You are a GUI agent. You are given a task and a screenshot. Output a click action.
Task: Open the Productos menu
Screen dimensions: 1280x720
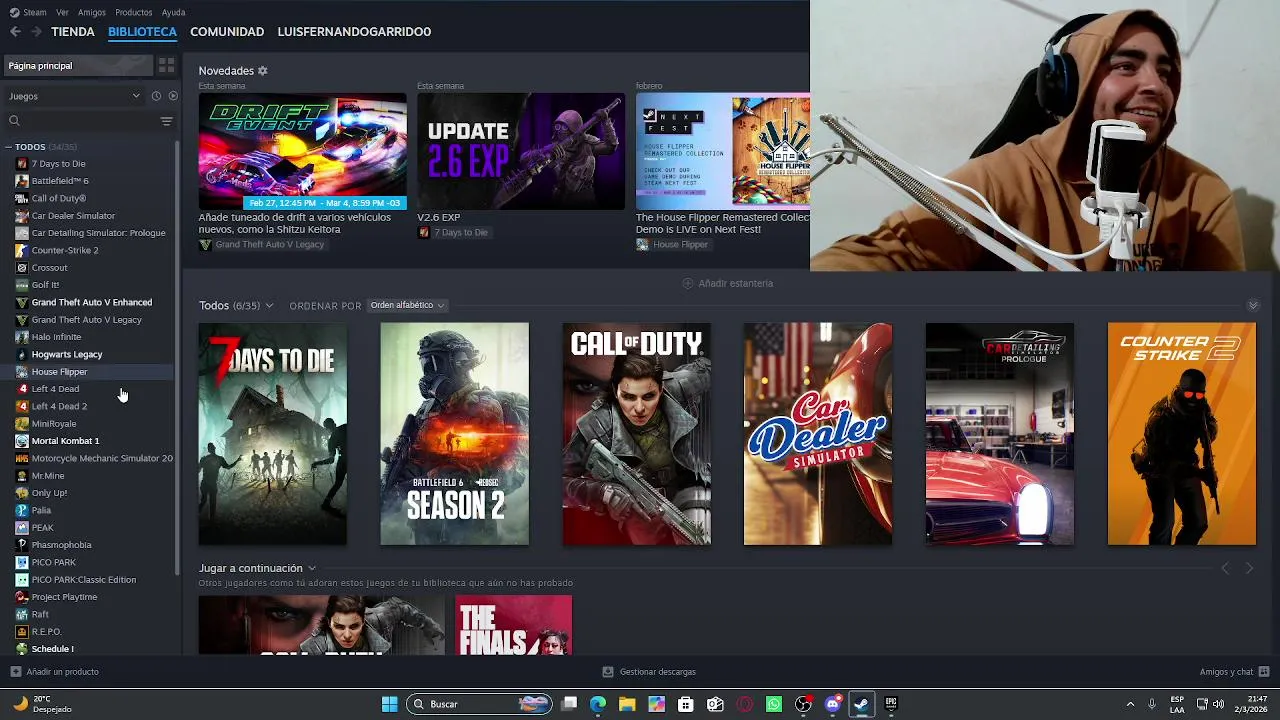coord(134,12)
